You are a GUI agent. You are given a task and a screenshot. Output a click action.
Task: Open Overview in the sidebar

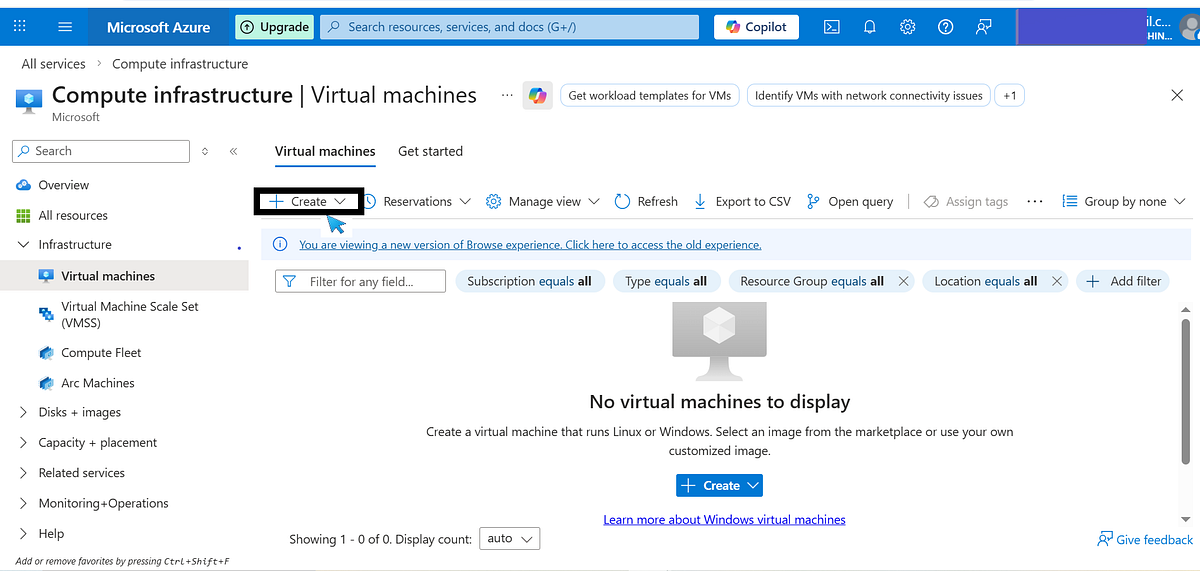(x=63, y=185)
